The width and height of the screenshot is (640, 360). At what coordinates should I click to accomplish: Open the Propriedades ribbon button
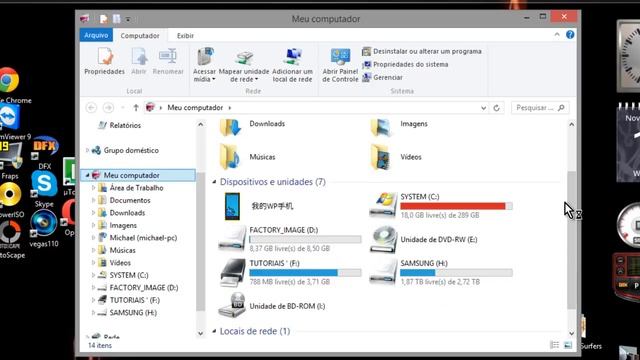pyautogui.click(x=104, y=61)
